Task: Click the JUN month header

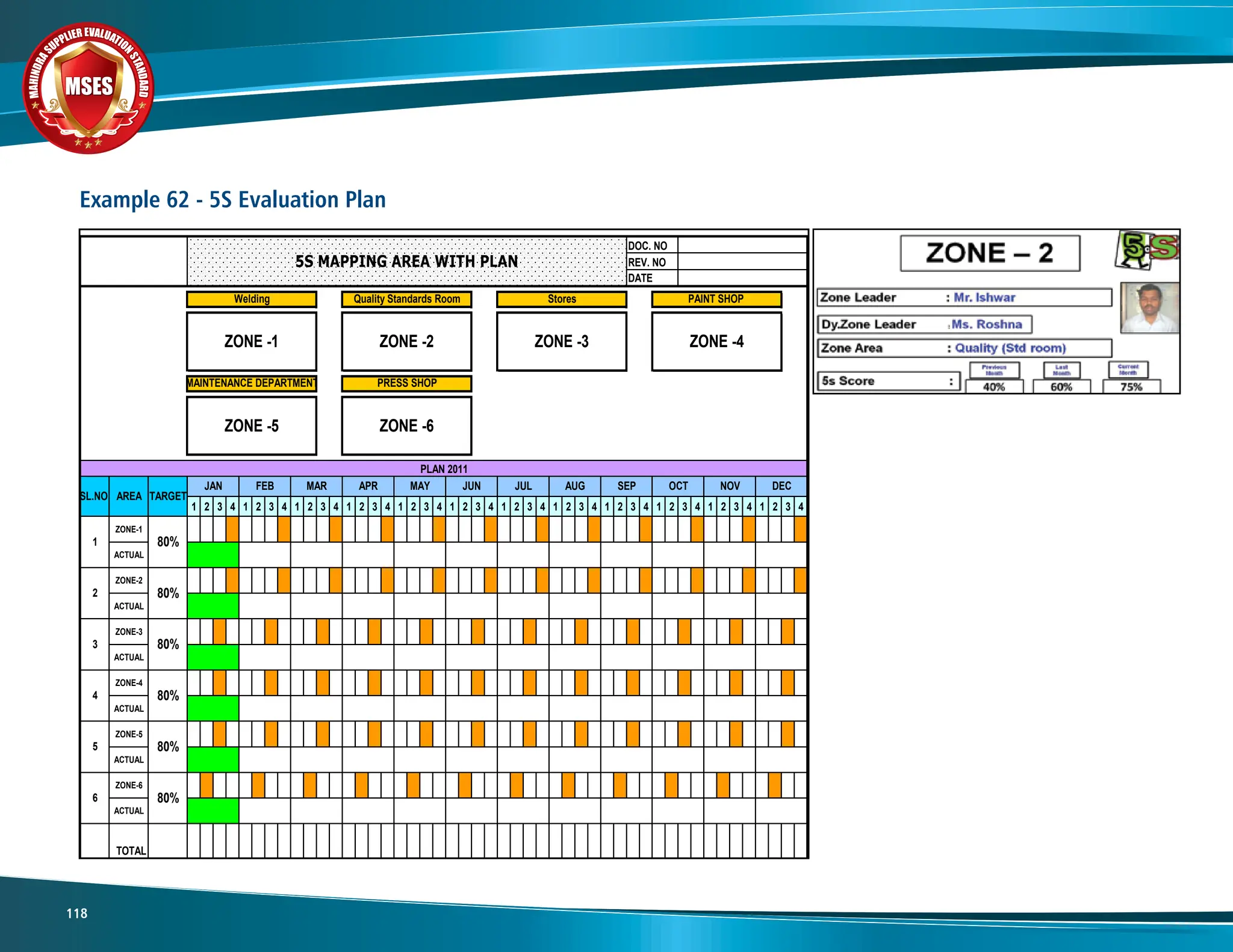Action: 471,486
